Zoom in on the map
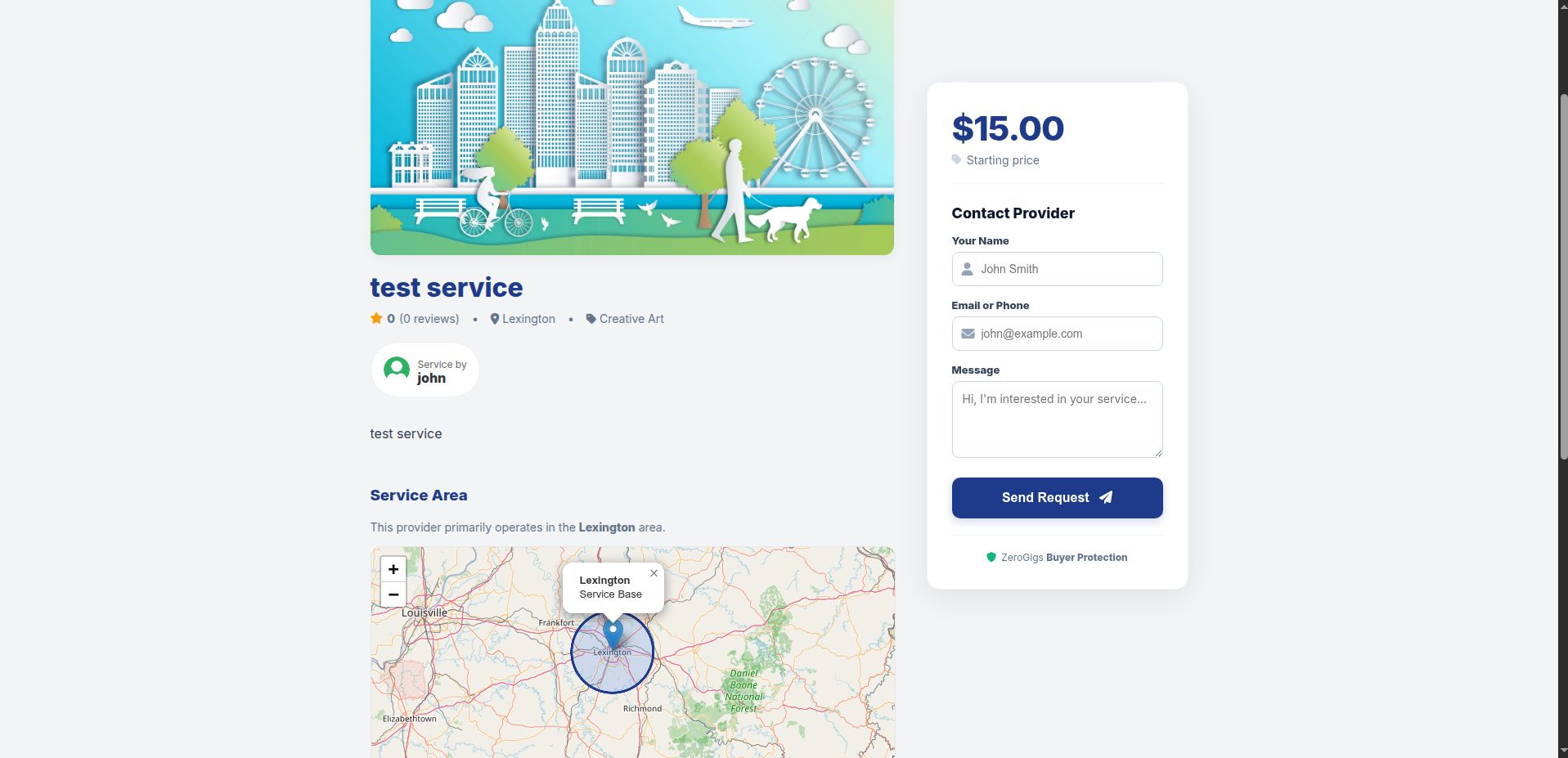Screen dimensions: 1568x758 point(393,569)
